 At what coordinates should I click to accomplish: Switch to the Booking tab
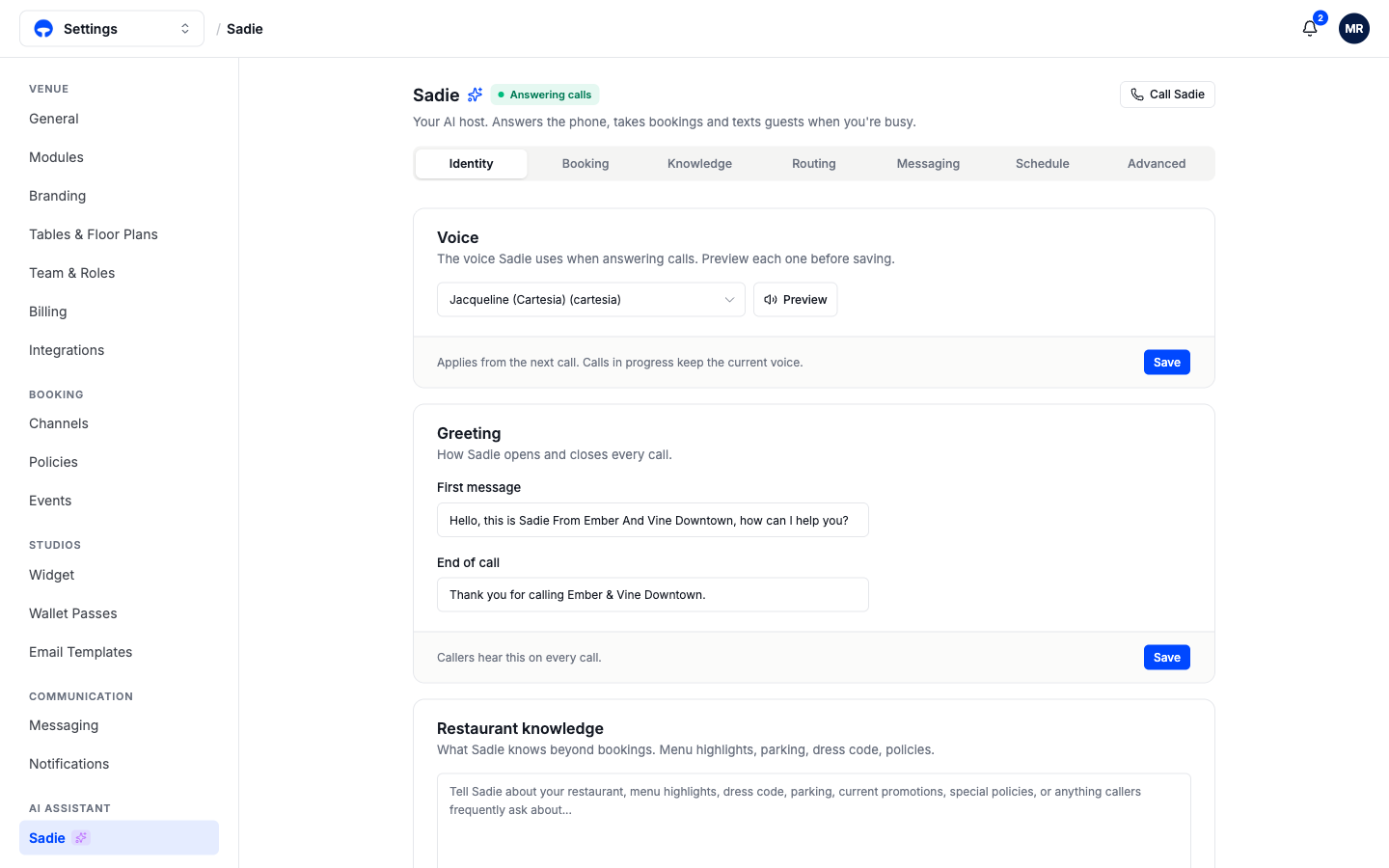point(586,164)
